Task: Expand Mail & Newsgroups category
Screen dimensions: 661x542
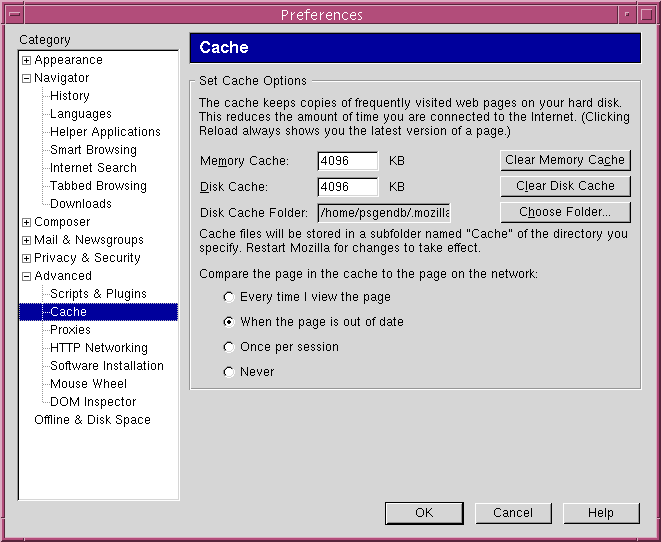Action: pos(26,240)
